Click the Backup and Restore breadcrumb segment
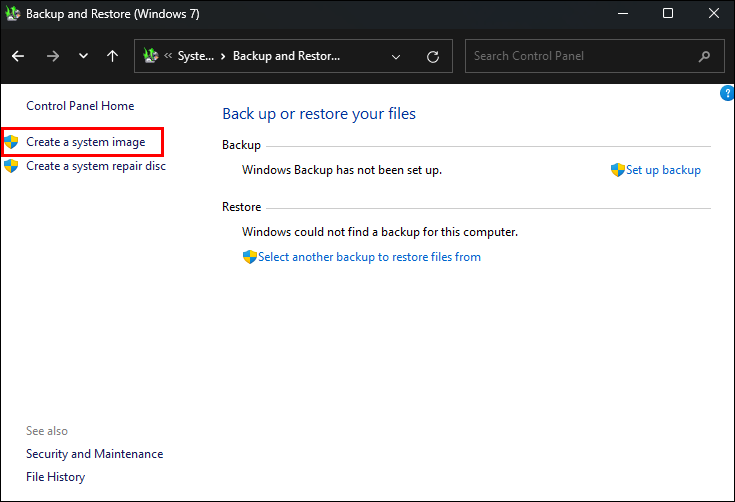The image size is (735, 502). click(x=287, y=56)
